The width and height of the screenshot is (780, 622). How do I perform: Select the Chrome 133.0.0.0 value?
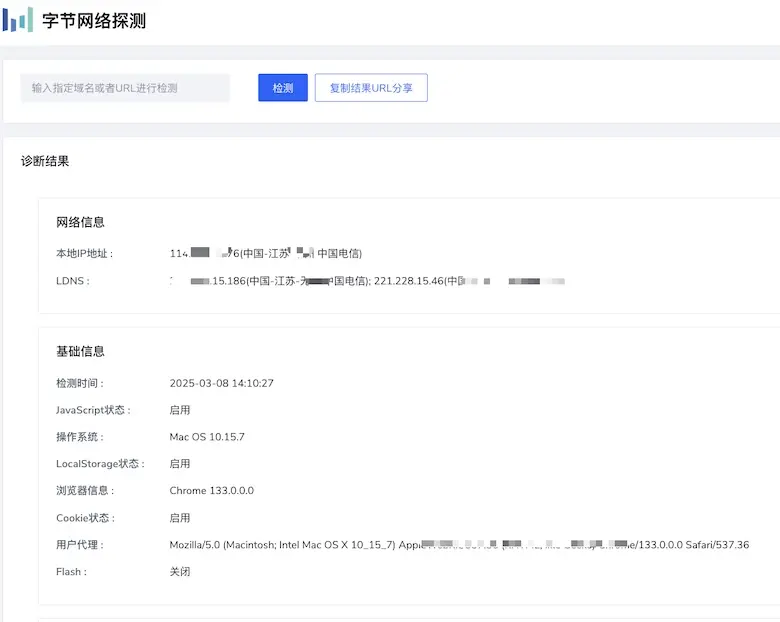click(x=211, y=491)
